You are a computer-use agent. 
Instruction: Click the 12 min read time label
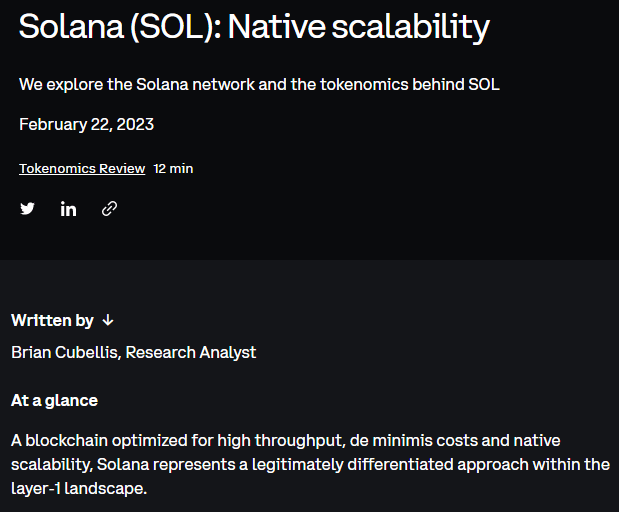[173, 169]
